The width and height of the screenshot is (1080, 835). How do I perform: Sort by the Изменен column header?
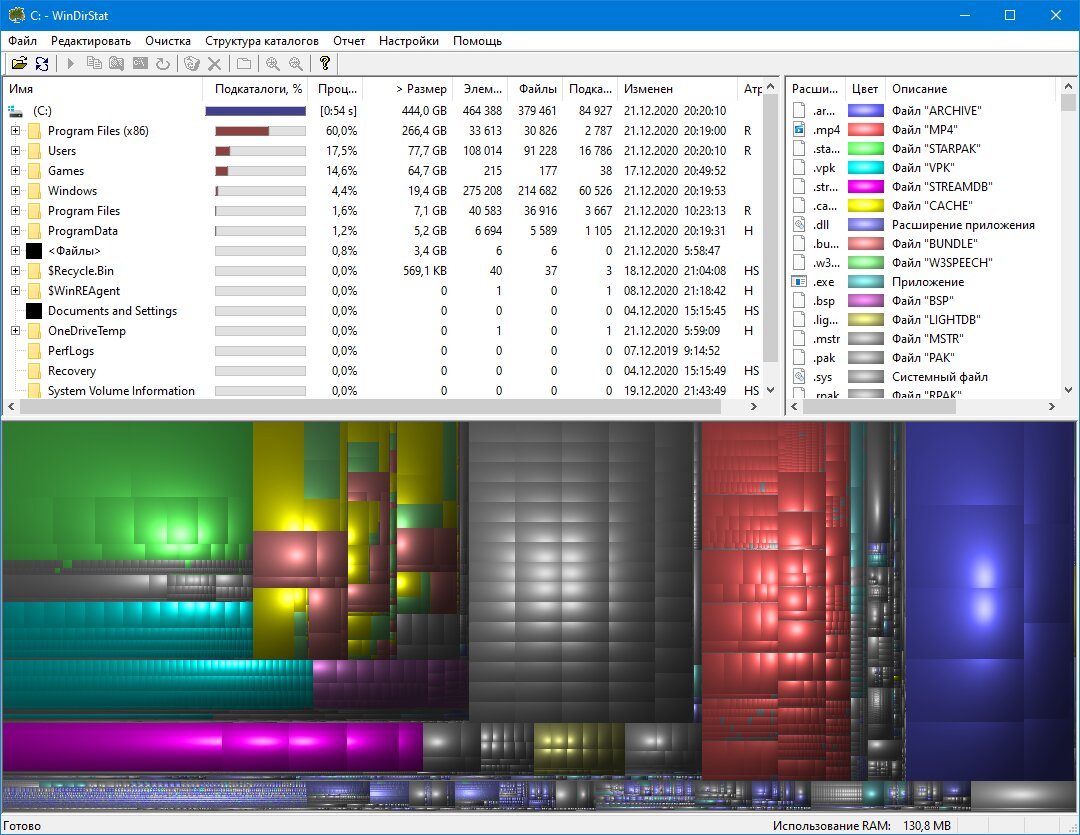tap(678, 89)
